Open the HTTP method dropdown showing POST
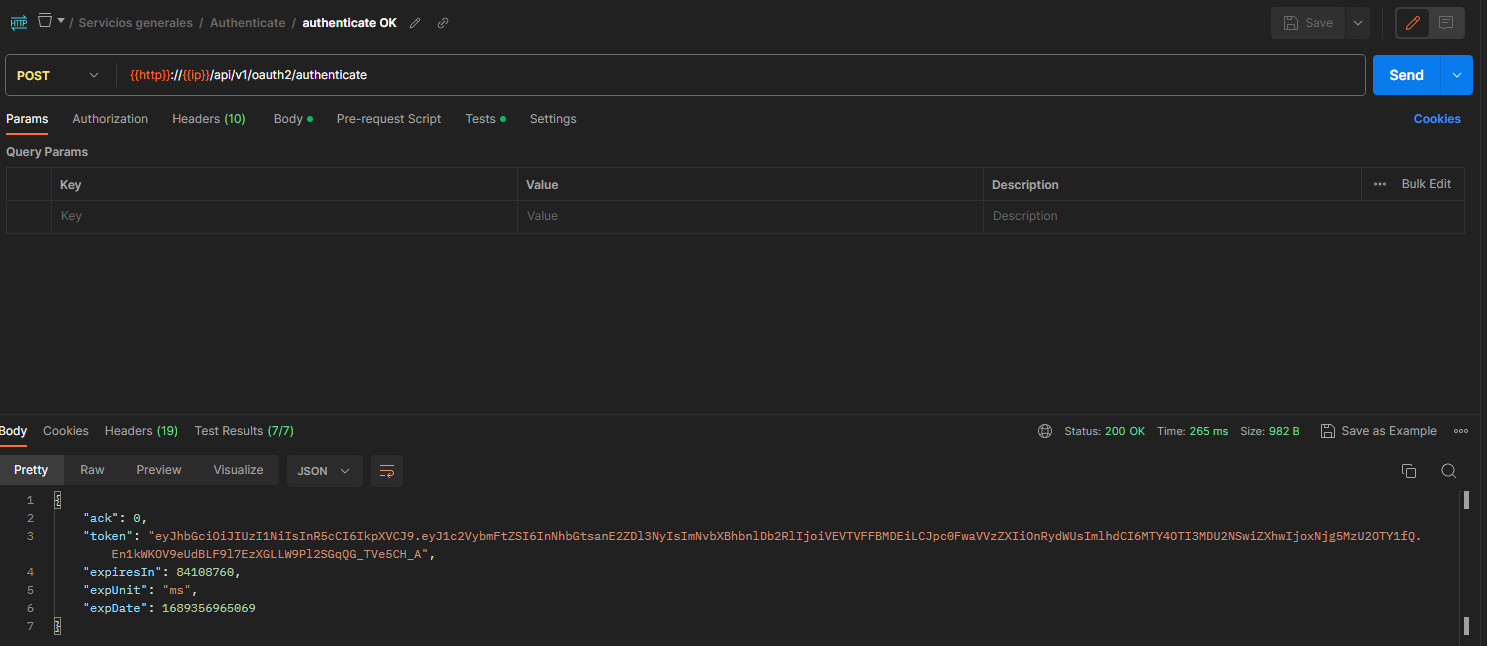 tap(59, 75)
